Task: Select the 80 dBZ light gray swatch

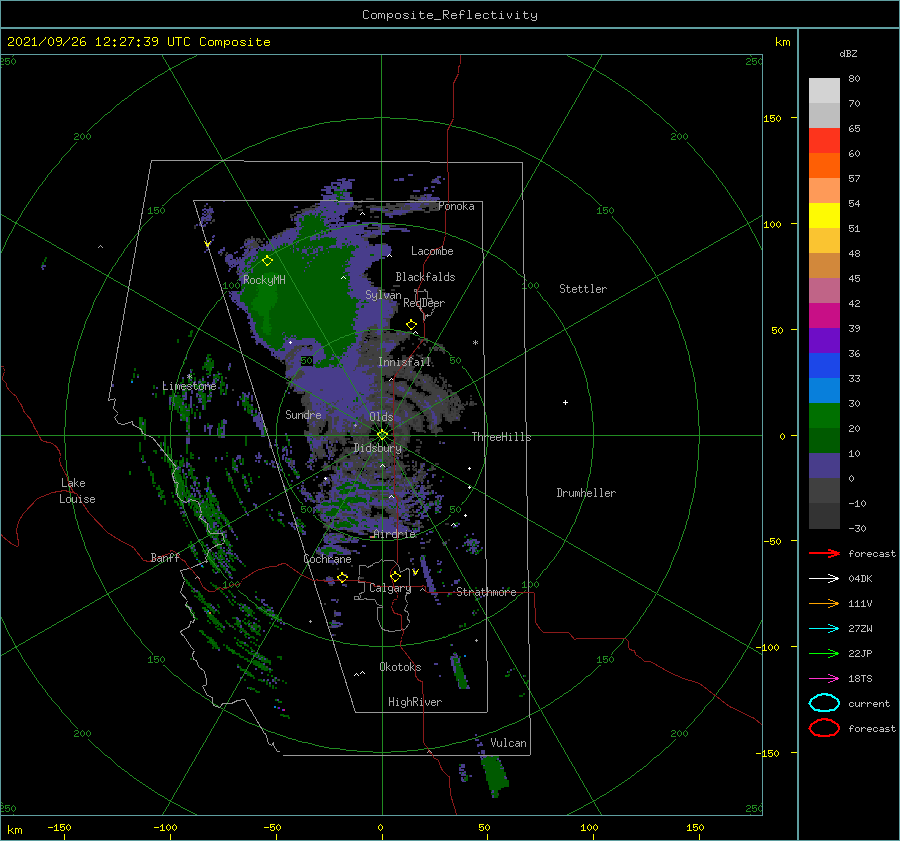Action: (x=824, y=91)
